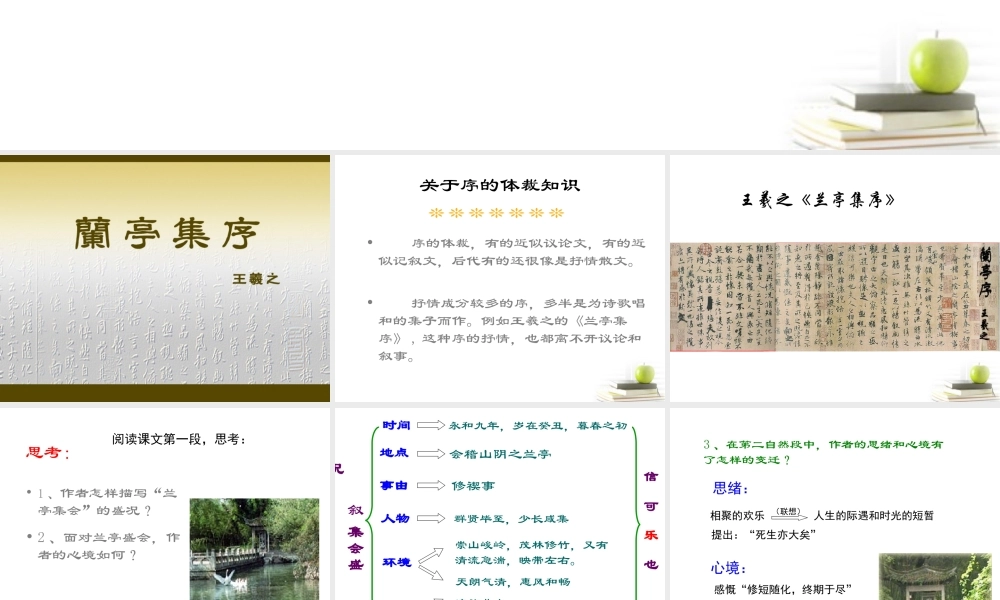This screenshot has height=600, width=1000.
Task: Click the text 修禊事
Action: (x=473, y=486)
